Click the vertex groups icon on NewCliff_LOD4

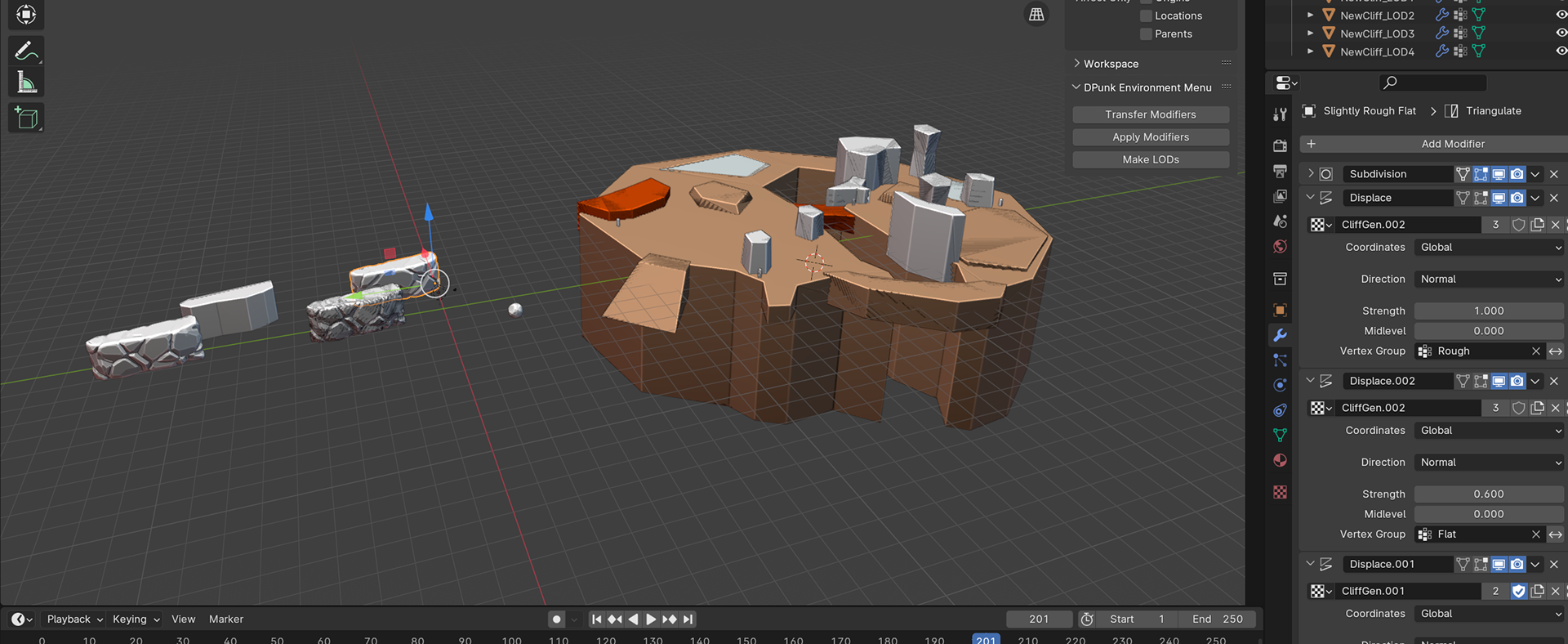(x=1460, y=51)
